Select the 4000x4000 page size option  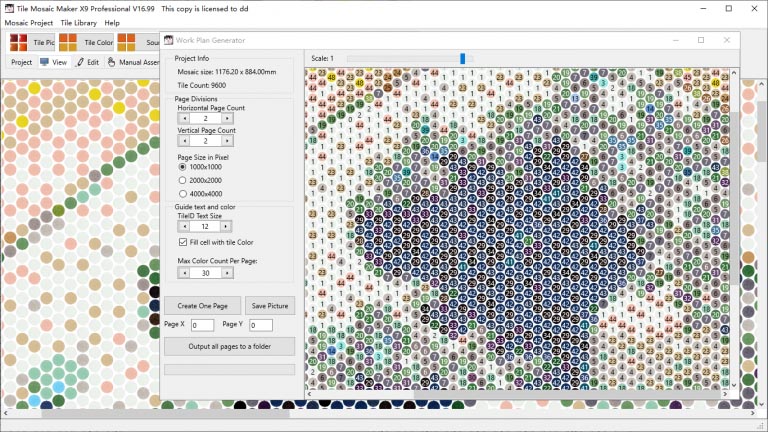183,193
